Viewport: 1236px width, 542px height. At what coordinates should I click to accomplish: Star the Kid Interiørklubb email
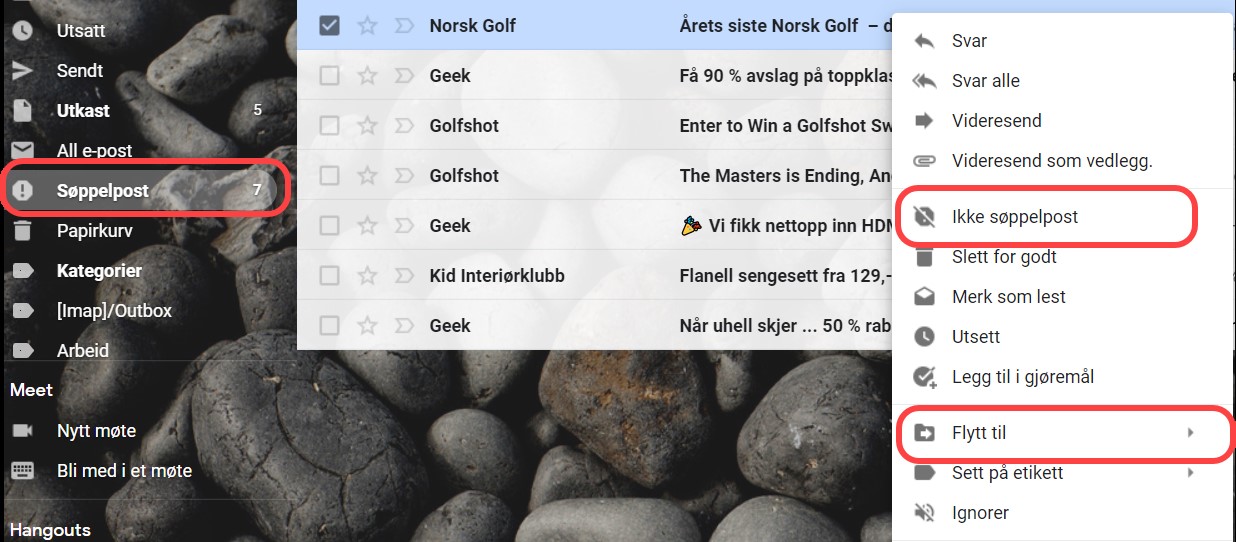368,276
